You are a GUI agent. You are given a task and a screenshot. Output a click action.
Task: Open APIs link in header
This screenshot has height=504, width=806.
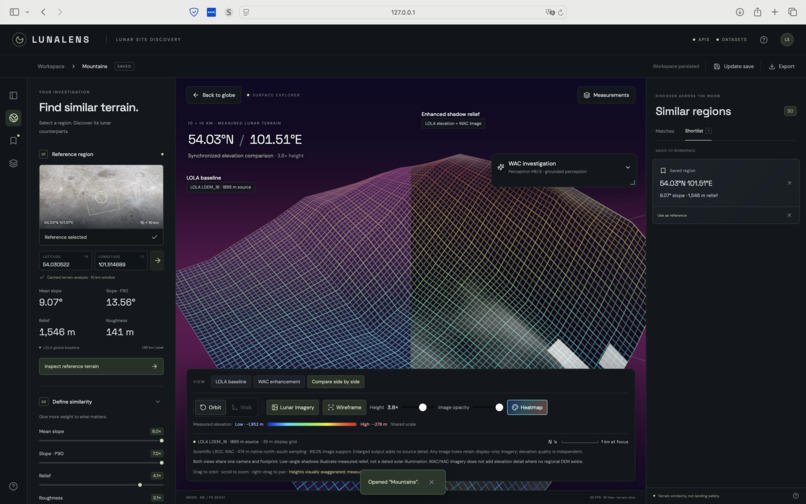point(701,40)
